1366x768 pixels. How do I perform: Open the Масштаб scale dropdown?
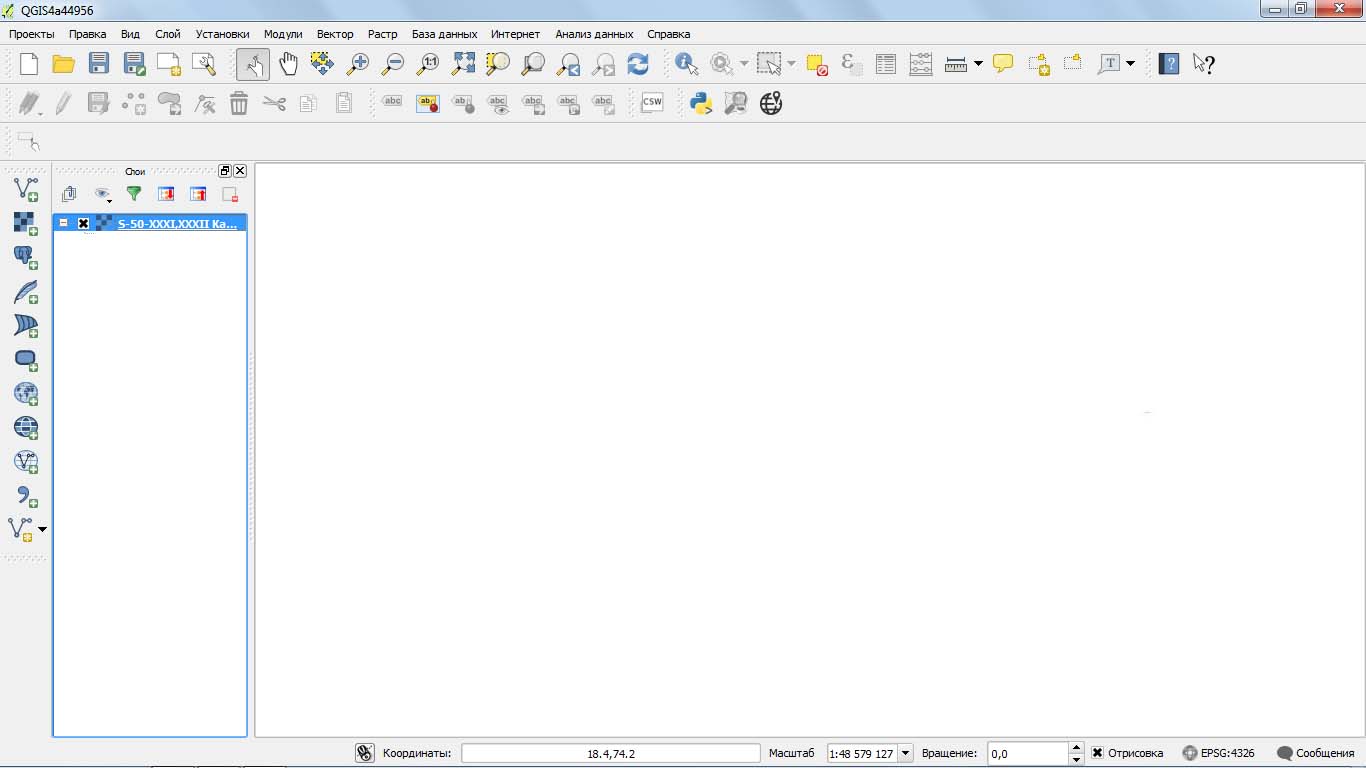tap(905, 753)
